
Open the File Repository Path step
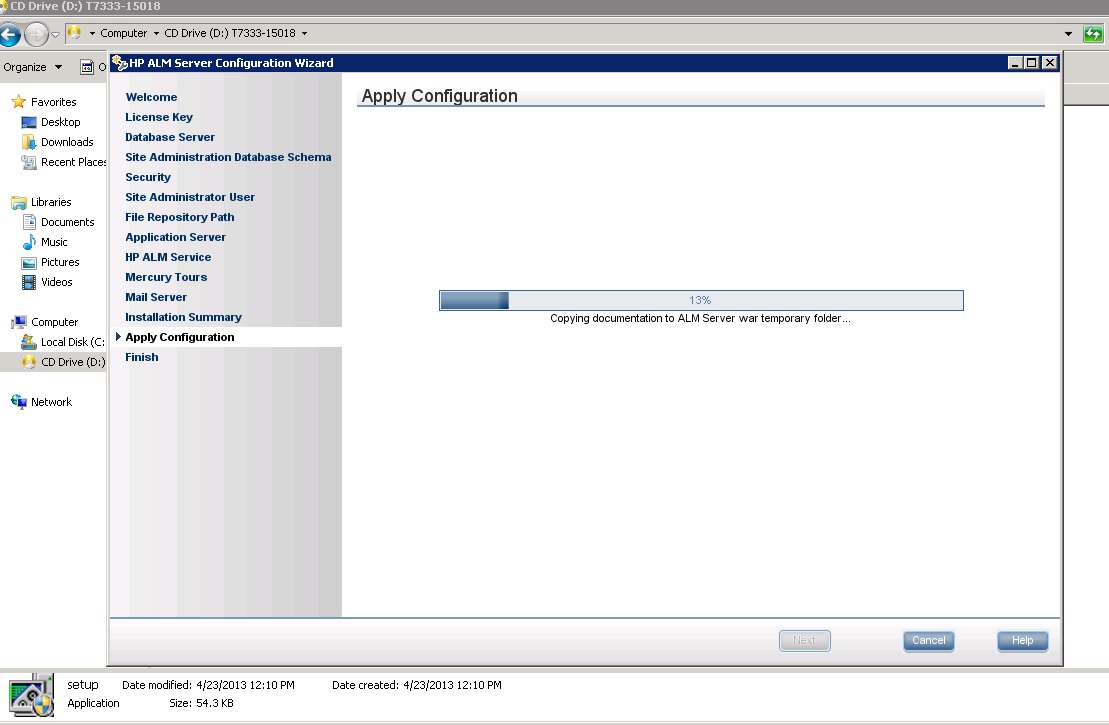pos(180,217)
